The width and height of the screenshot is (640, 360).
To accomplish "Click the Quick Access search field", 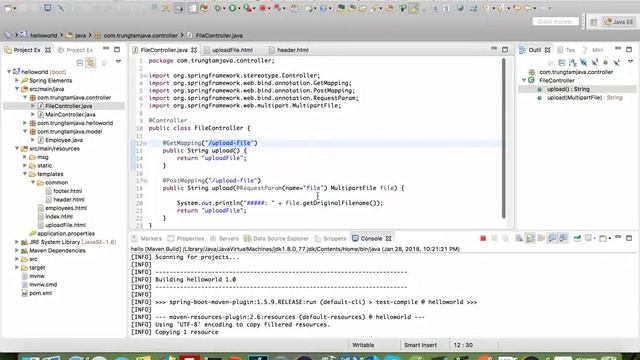I will coord(555,22).
